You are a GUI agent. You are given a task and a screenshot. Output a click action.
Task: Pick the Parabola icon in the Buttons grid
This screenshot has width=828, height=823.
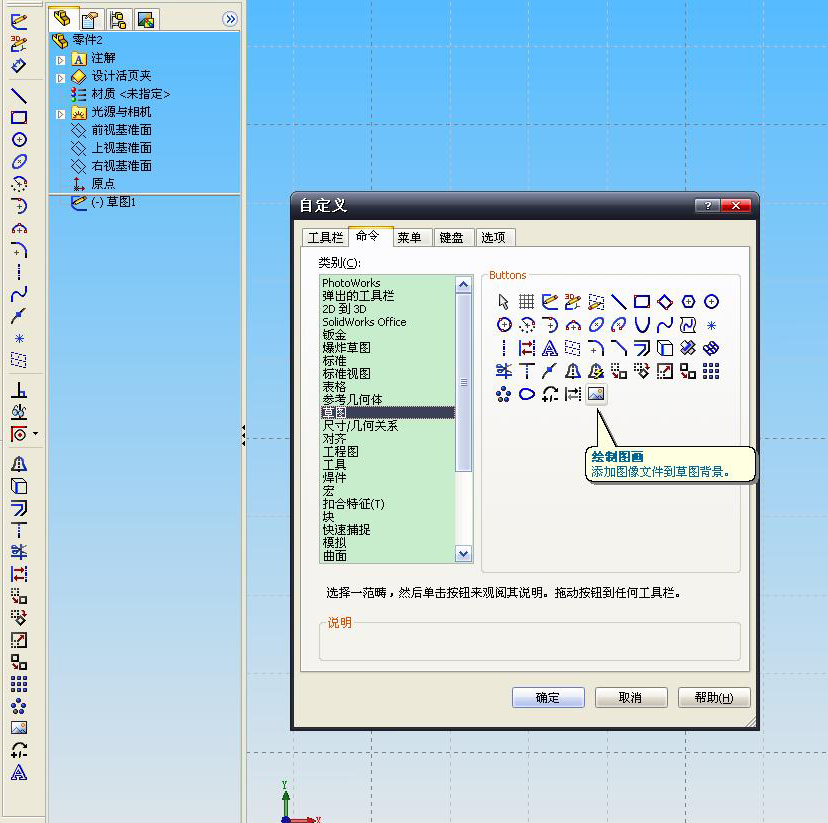642,325
